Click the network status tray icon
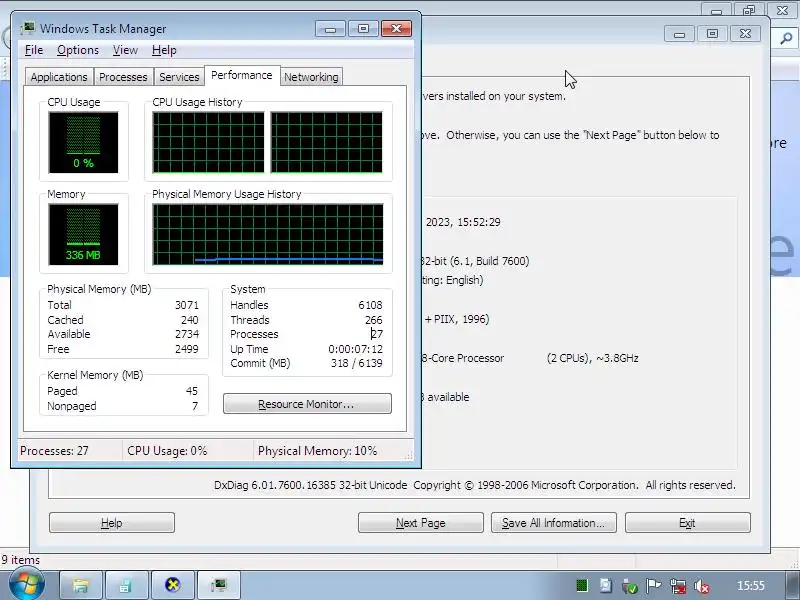The image size is (800, 600). (678, 586)
